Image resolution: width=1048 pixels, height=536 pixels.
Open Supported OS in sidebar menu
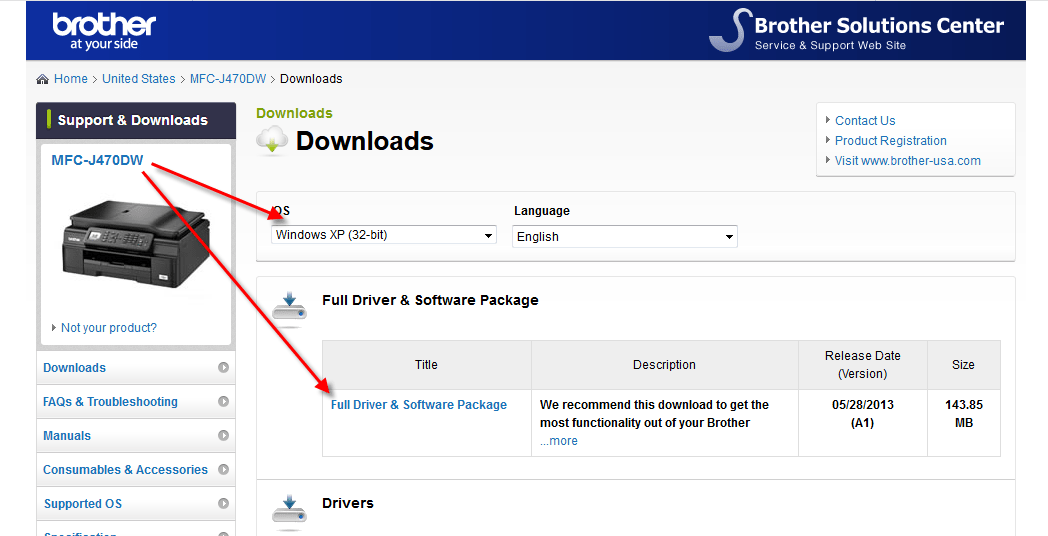coord(83,504)
